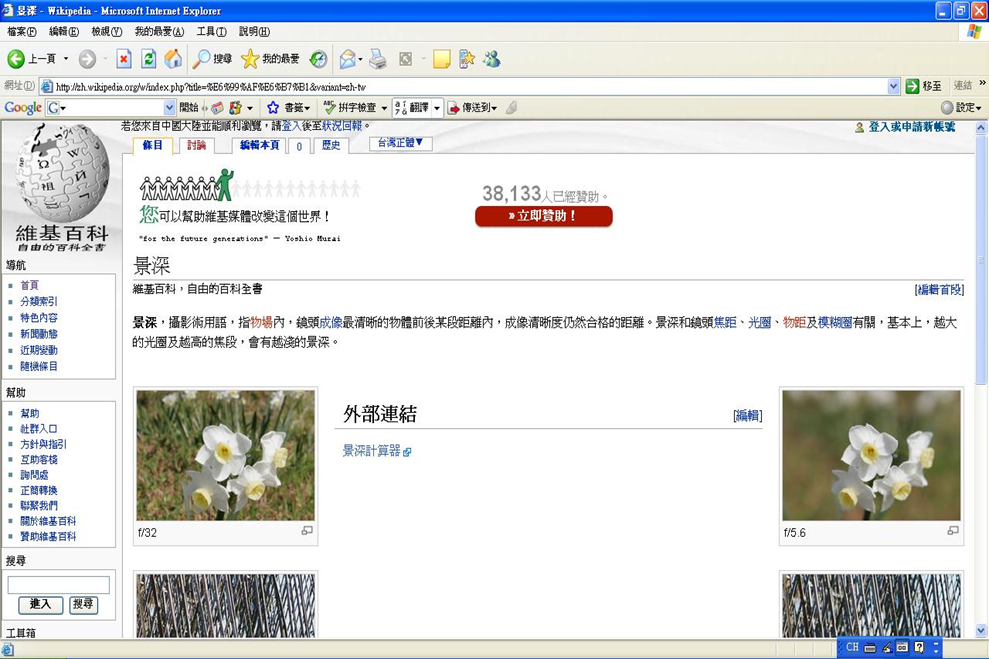Image resolution: width=989 pixels, height=659 pixels.
Task: Click the CH language bar indicator
Action: pos(852,647)
